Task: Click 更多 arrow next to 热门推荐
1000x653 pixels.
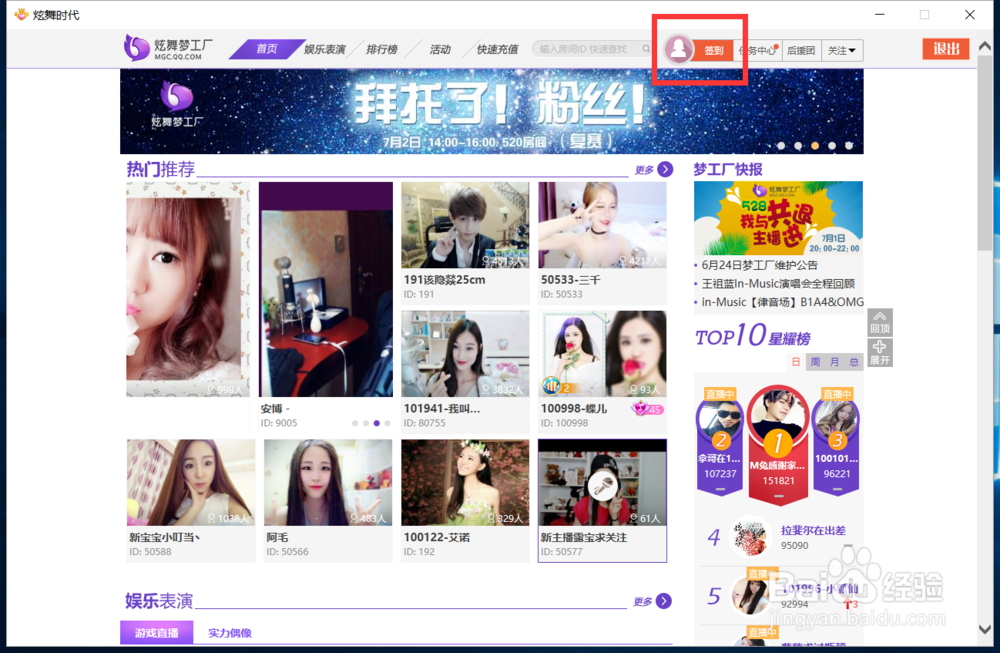Action: coord(665,169)
